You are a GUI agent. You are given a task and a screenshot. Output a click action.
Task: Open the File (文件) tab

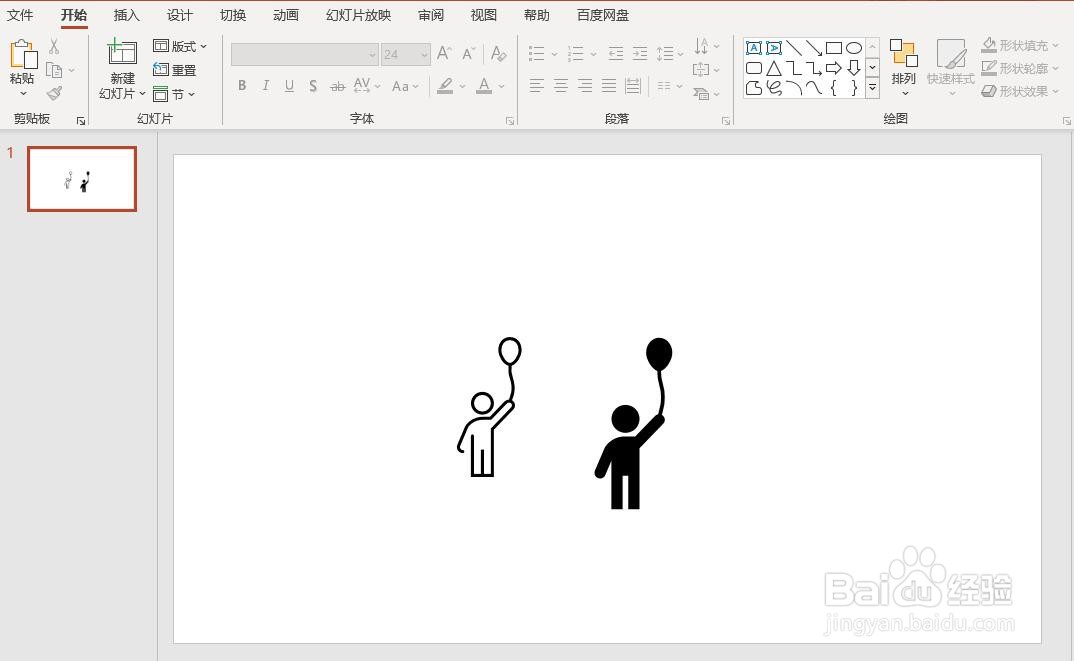20,15
